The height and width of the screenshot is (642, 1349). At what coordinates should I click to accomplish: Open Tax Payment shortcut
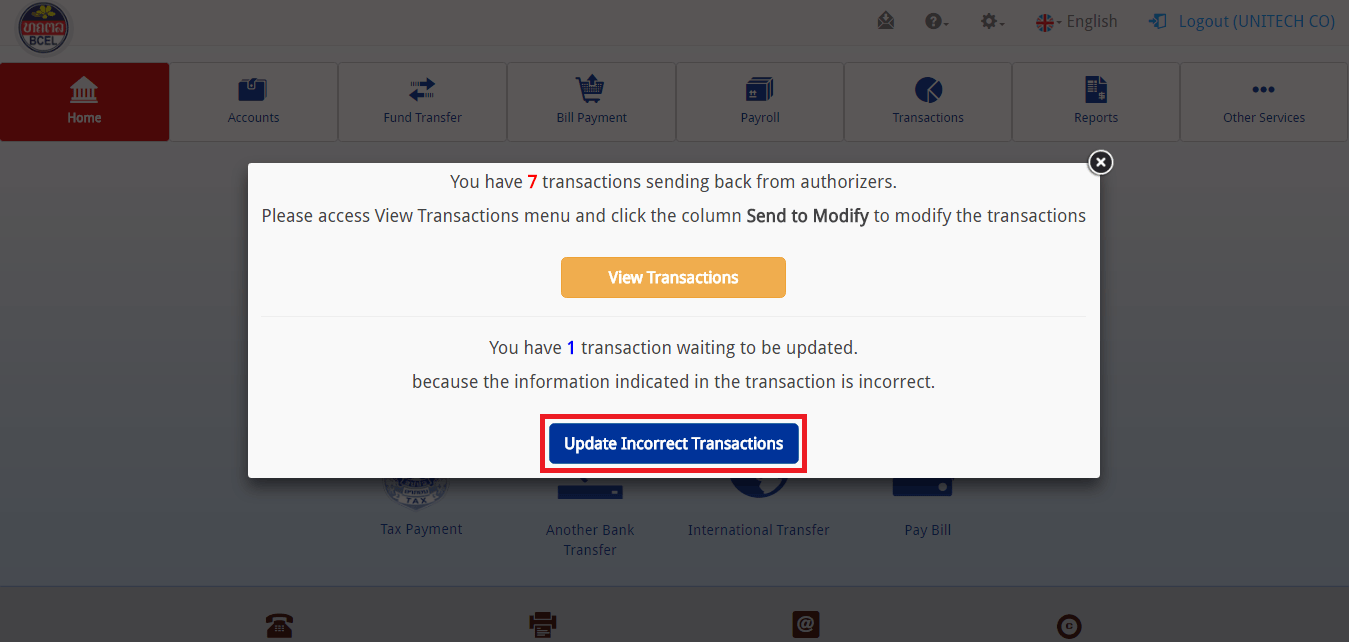pos(421,529)
